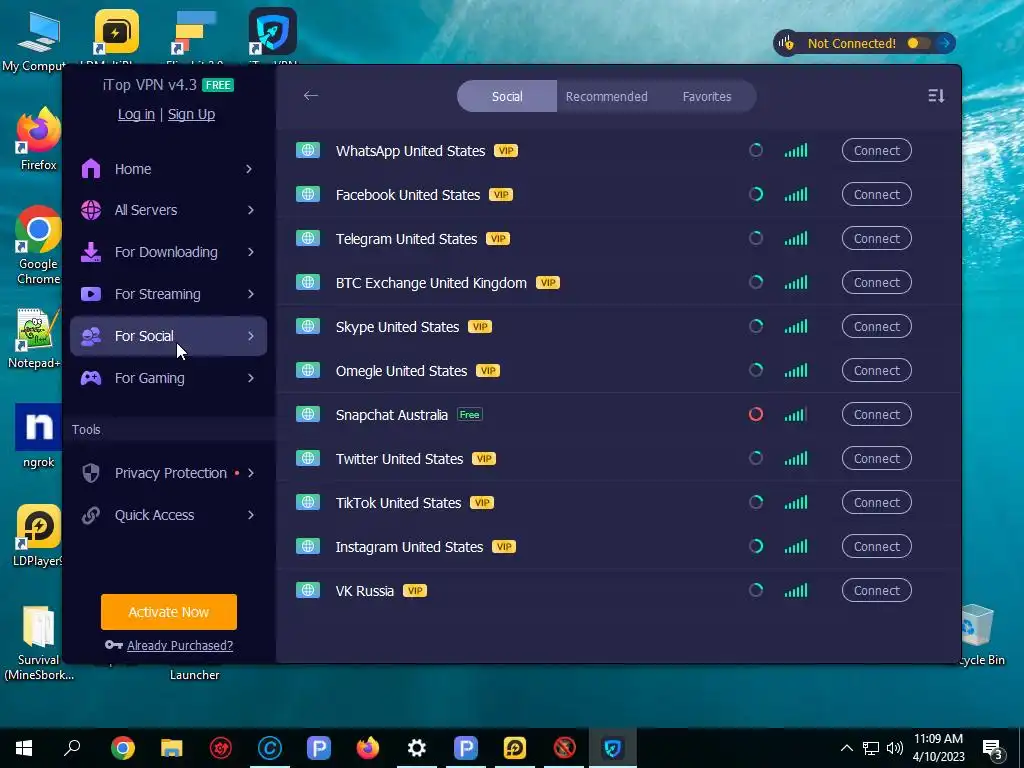Click the Already Purchased? link
1024x768 pixels.
click(180, 645)
